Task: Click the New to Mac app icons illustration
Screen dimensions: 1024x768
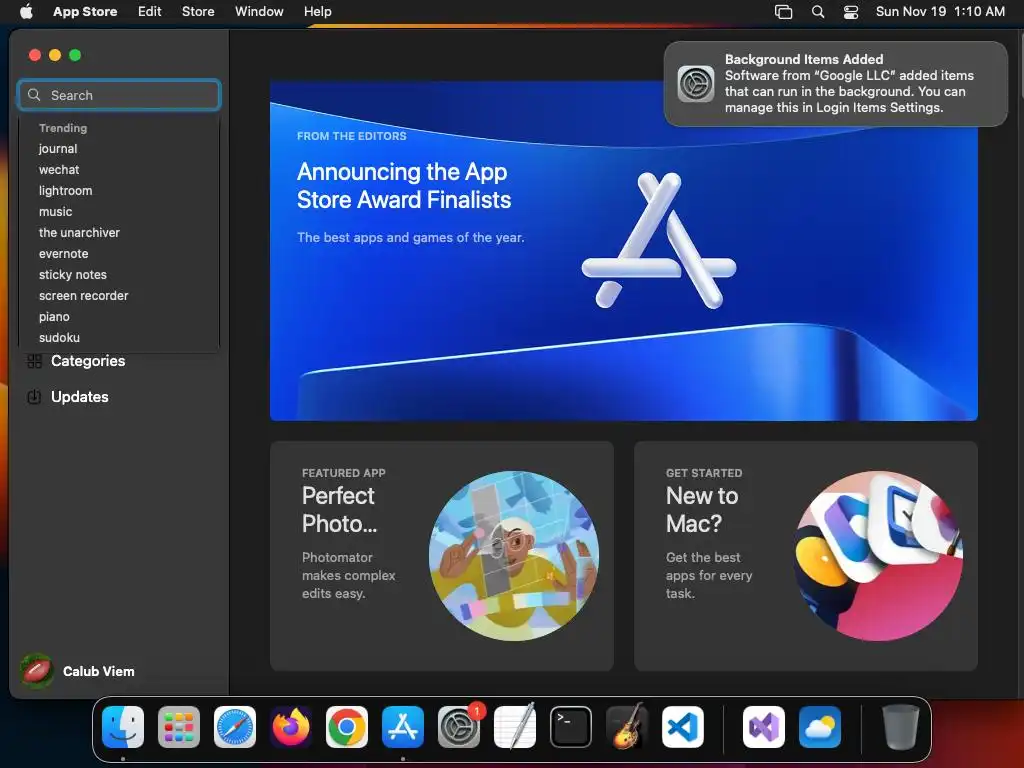Action: (878, 556)
